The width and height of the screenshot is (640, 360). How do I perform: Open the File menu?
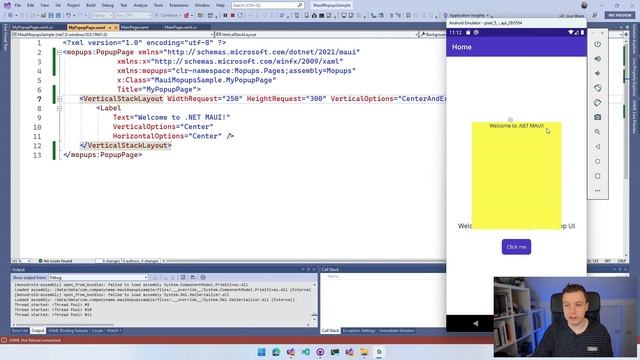[x=18, y=5]
